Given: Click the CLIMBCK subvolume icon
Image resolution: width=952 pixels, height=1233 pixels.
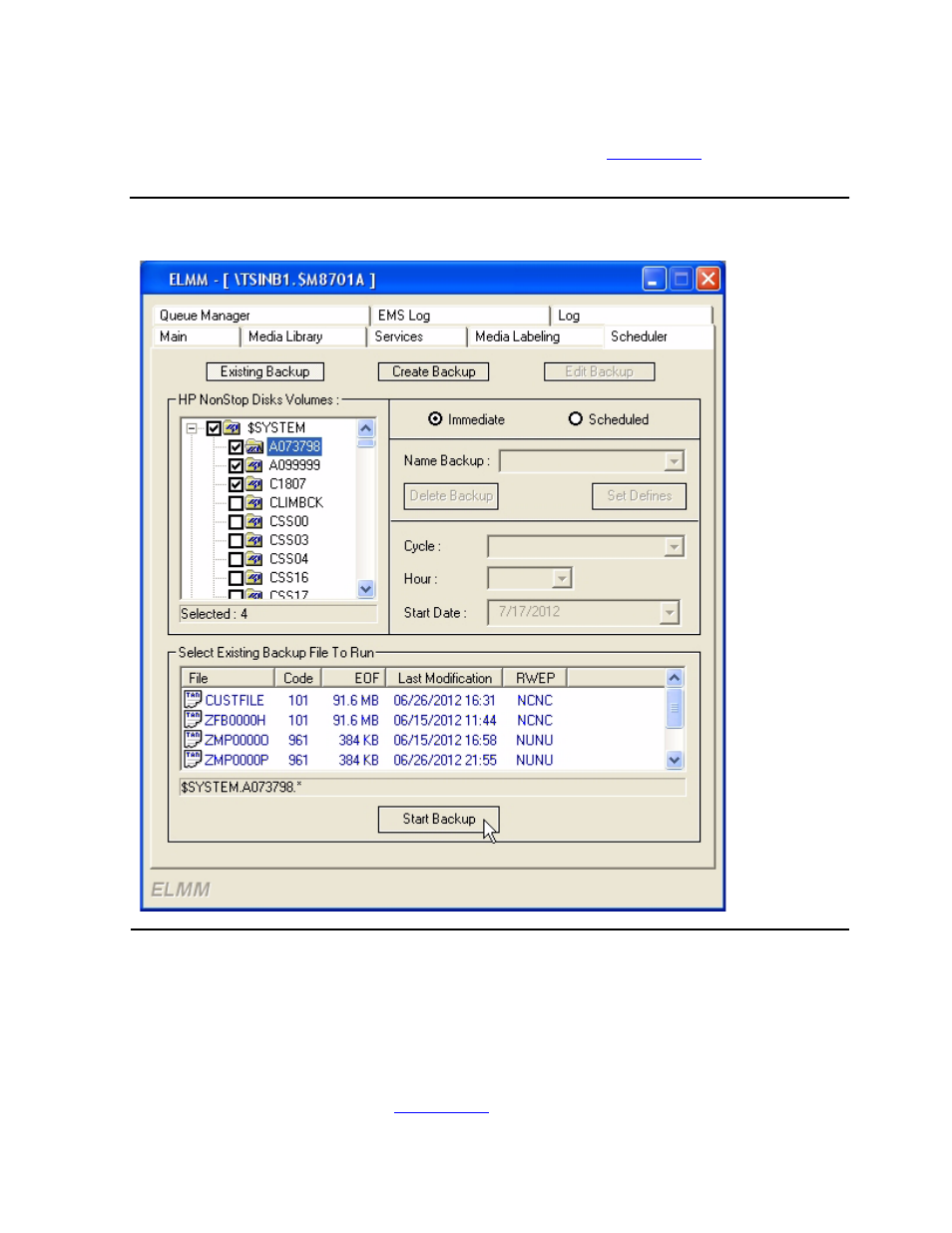Looking at the screenshot, I should click(x=254, y=503).
